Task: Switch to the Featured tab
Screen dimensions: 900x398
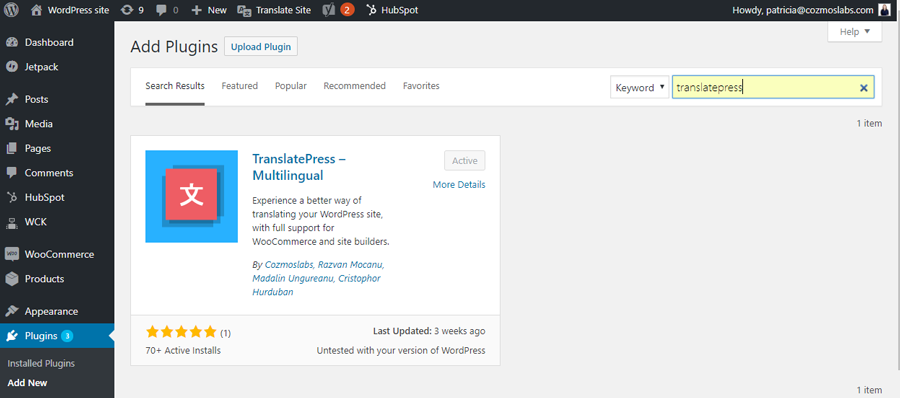Action: pos(239,86)
